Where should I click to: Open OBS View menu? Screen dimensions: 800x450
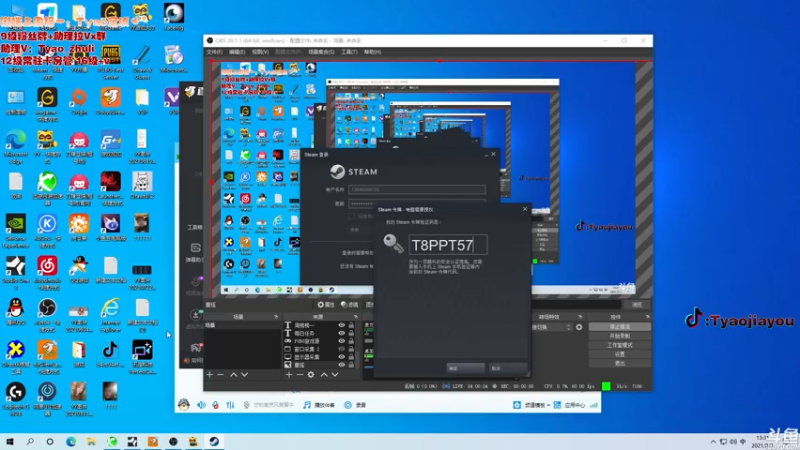click(x=260, y=52)
